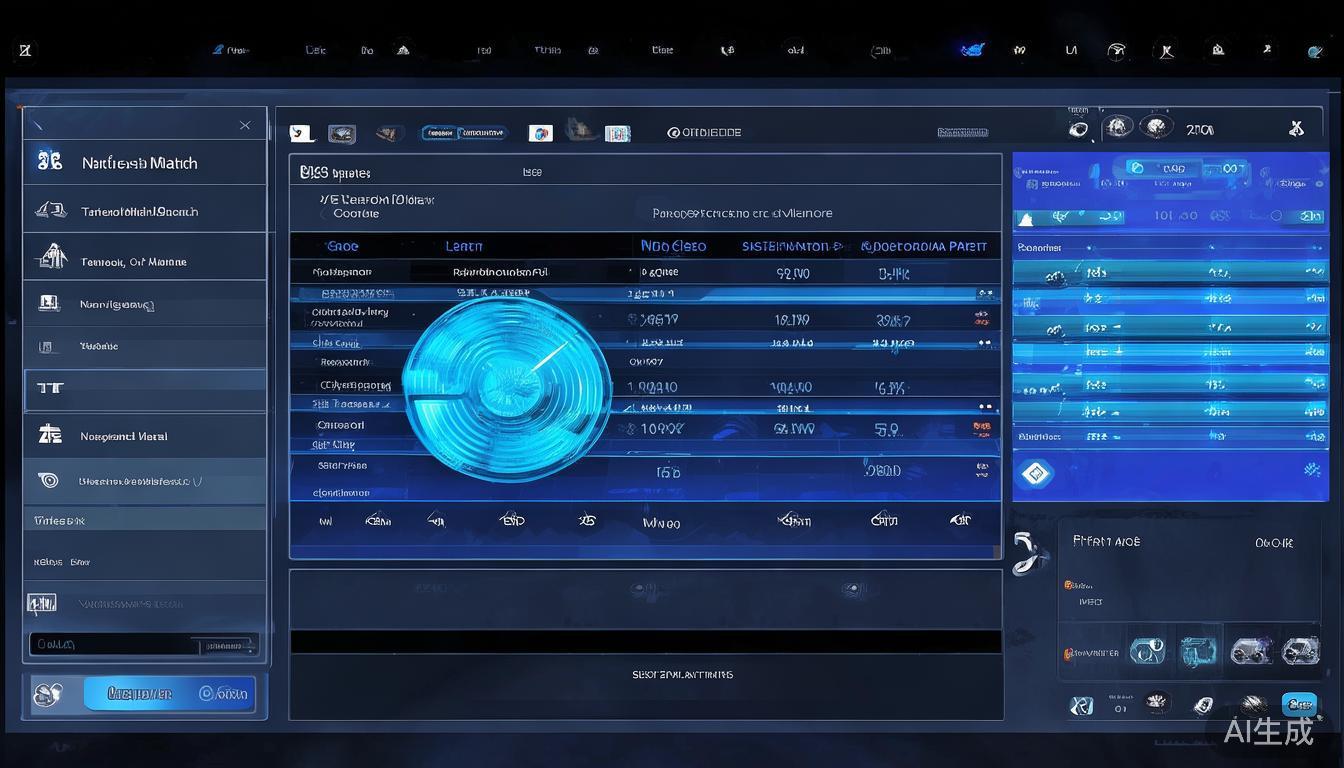Sort by the 'Leatn' column header
The image size is (1344, 768).
pos(464,246)
